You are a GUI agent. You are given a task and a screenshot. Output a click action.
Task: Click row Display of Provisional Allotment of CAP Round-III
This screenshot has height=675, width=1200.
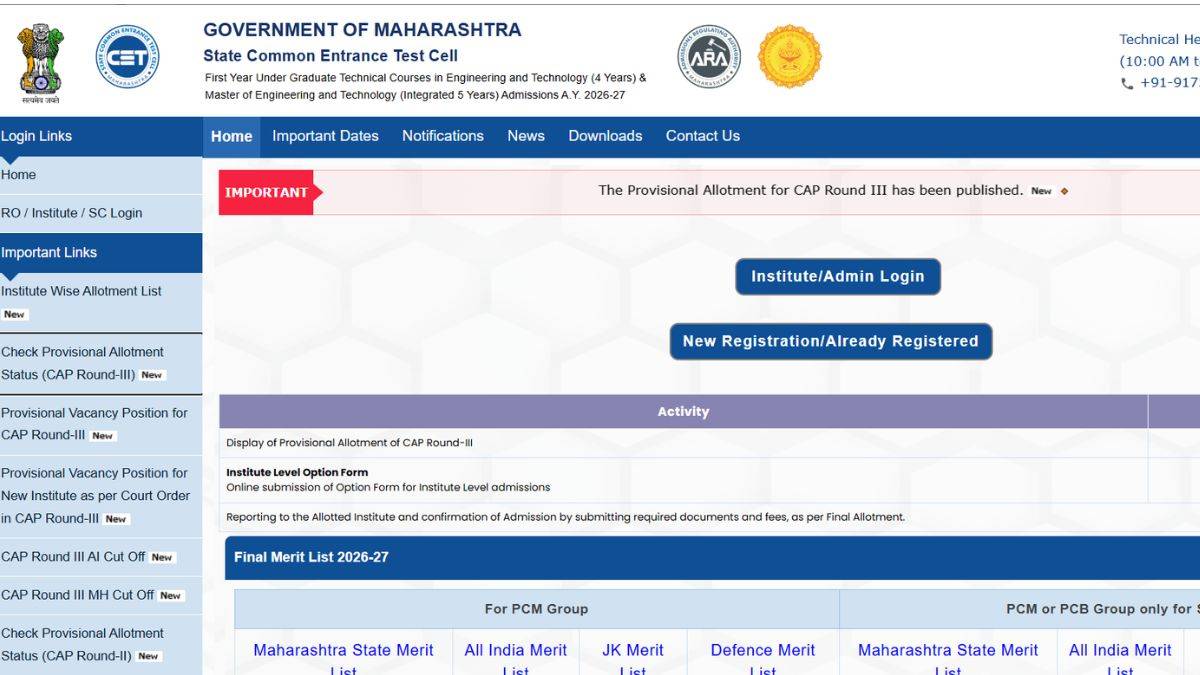tap(683, 443)
